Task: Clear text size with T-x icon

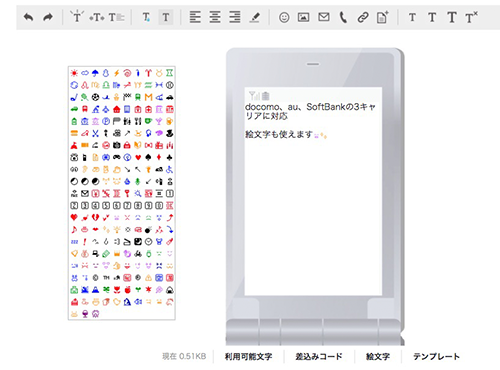Action: (471, 17)
